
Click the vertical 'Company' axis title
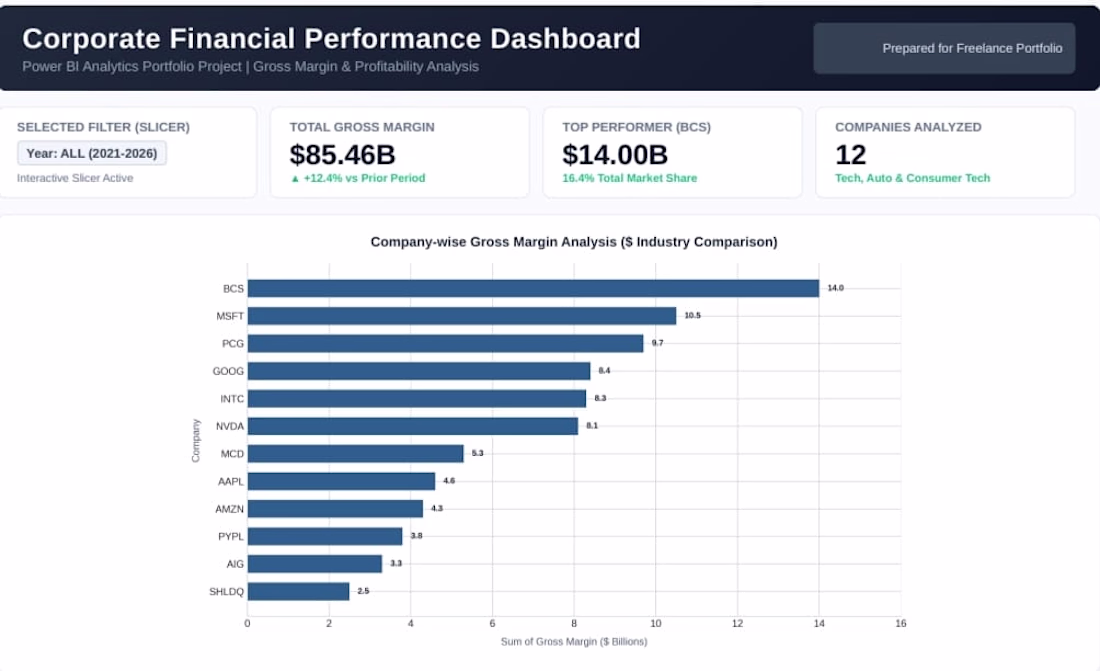pos(196,441)
